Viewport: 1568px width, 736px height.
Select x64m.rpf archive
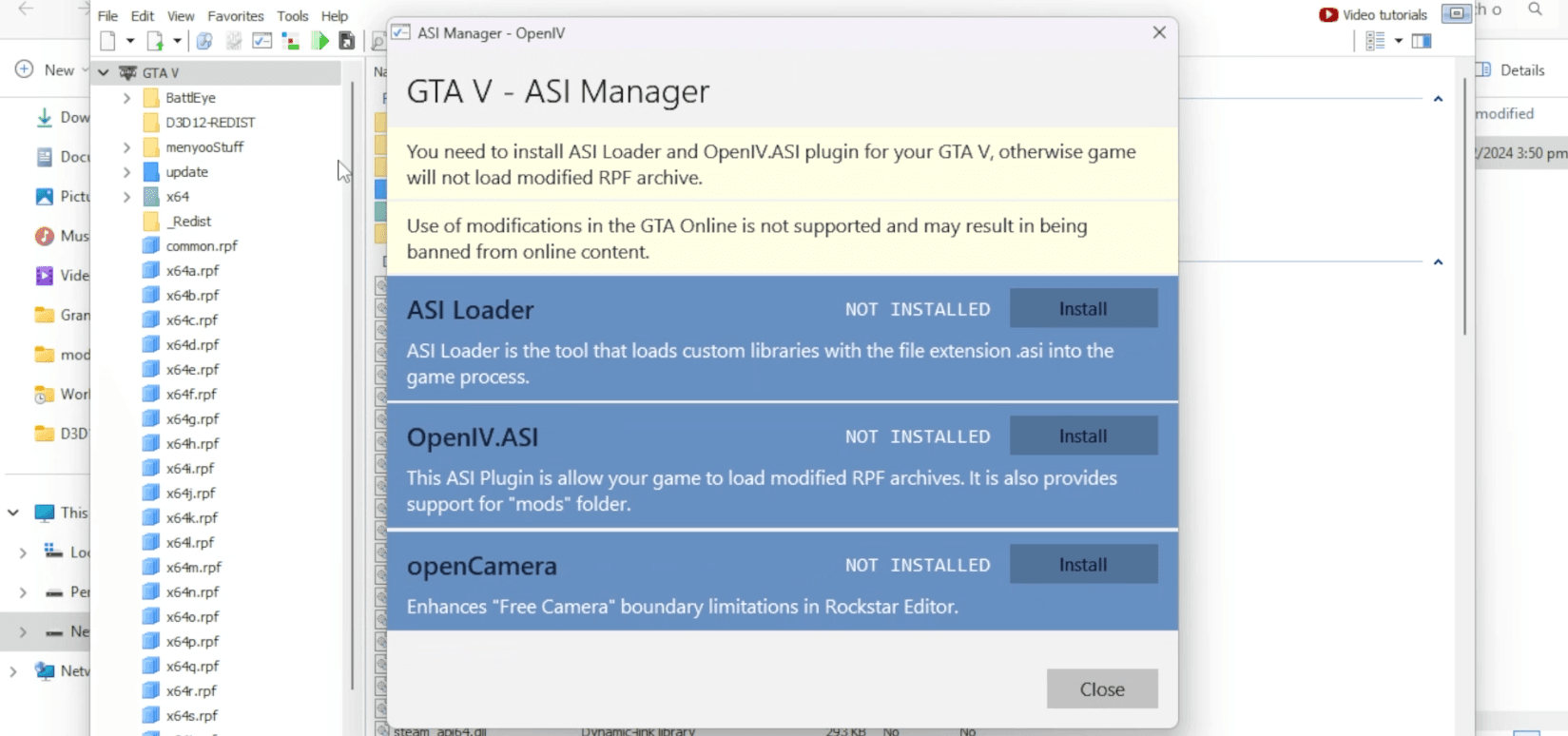coord(194,568)
